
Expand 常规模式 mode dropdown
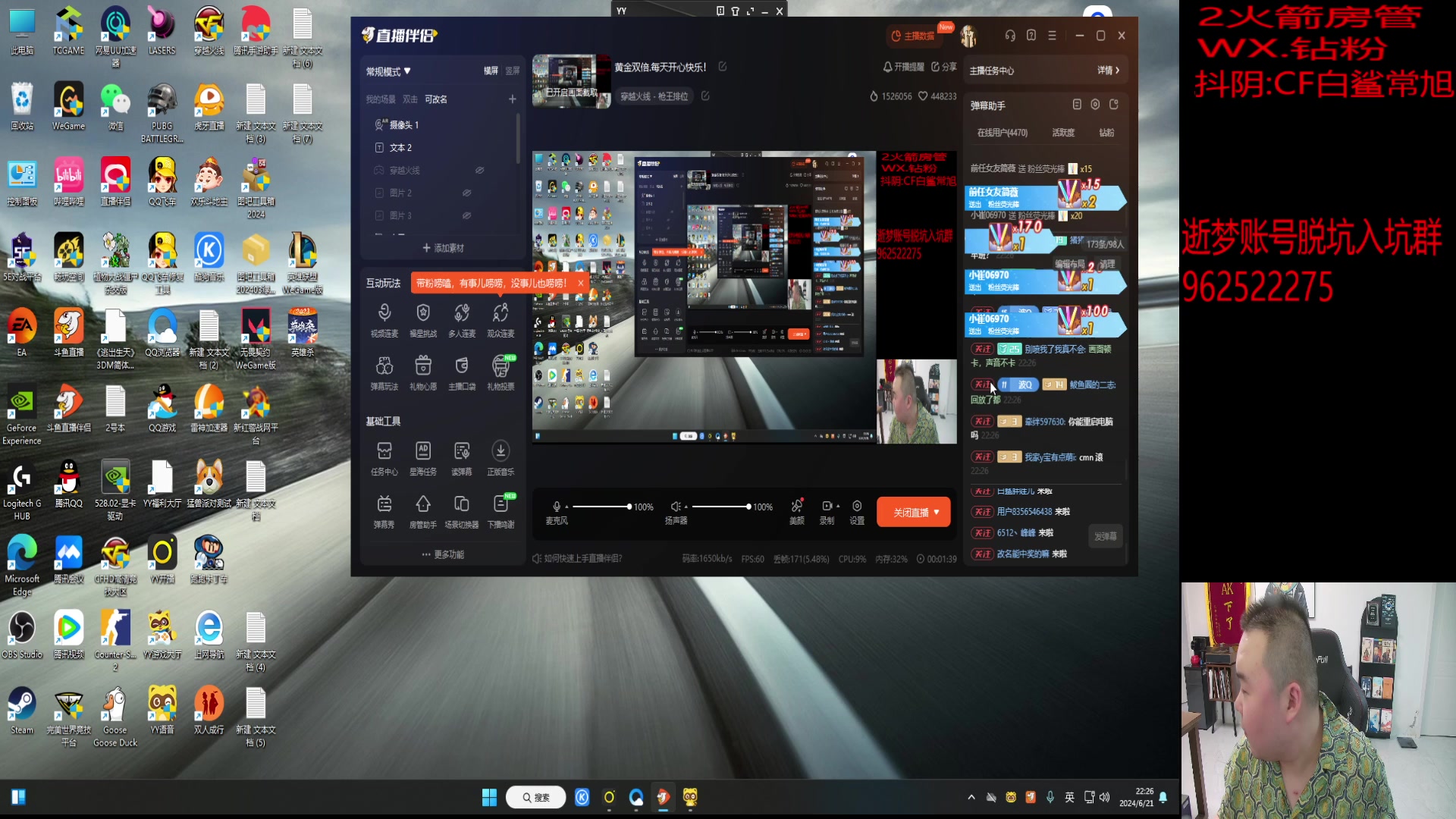point(388,71)
